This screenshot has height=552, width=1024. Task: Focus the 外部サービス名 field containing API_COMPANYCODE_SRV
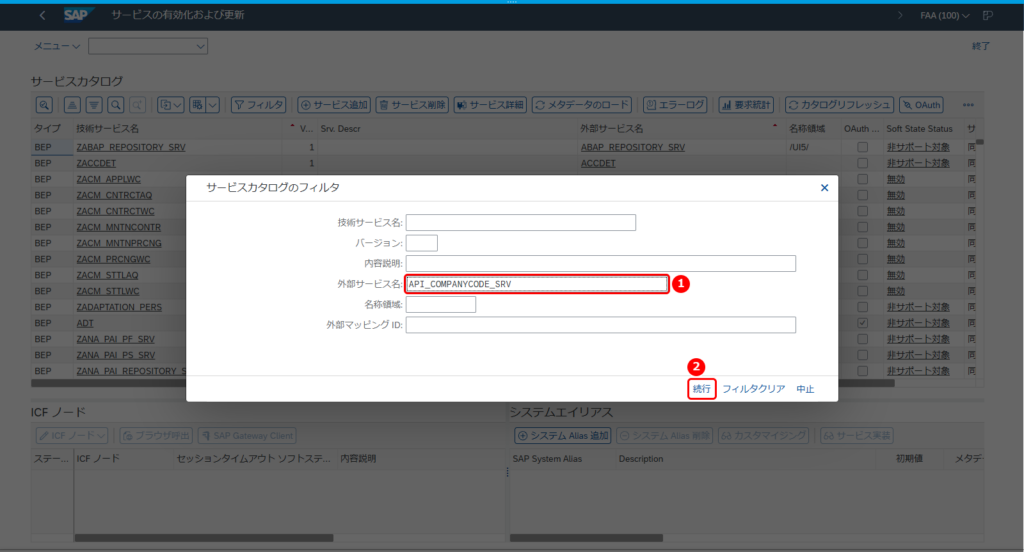(537, 284)
